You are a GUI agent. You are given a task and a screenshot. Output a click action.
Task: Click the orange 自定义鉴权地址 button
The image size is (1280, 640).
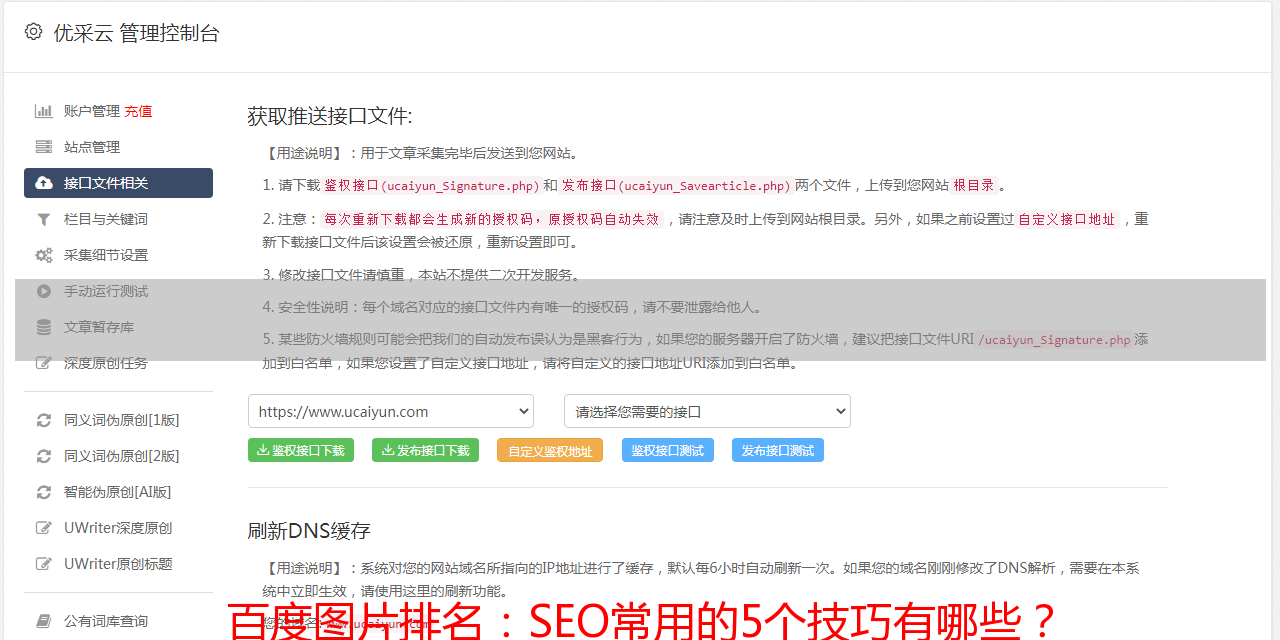550,450
